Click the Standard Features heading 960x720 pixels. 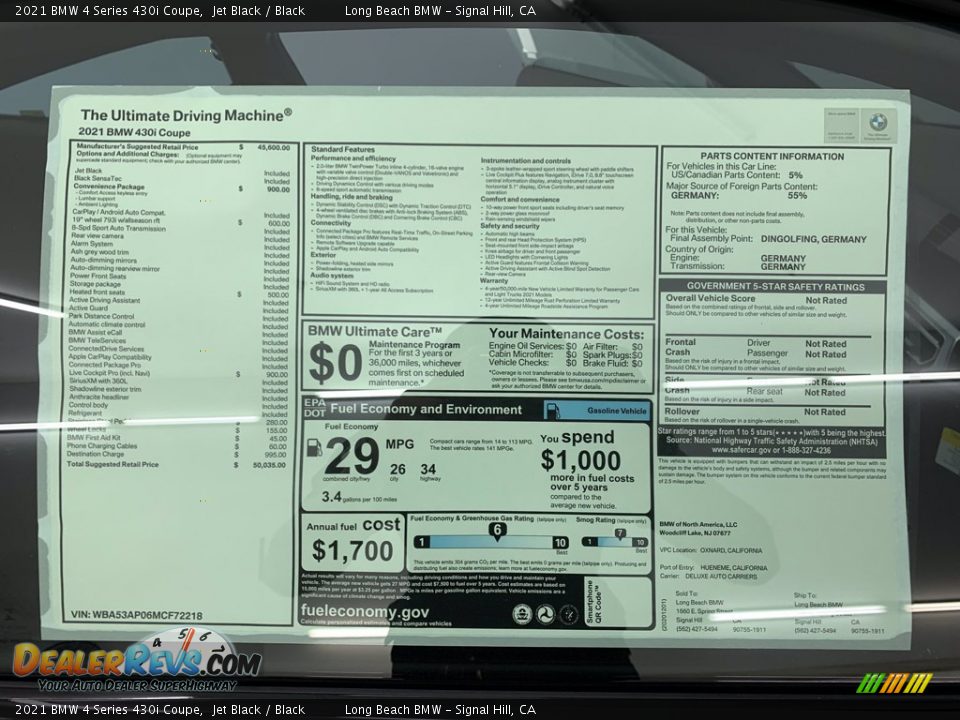[x=343, y=149]
